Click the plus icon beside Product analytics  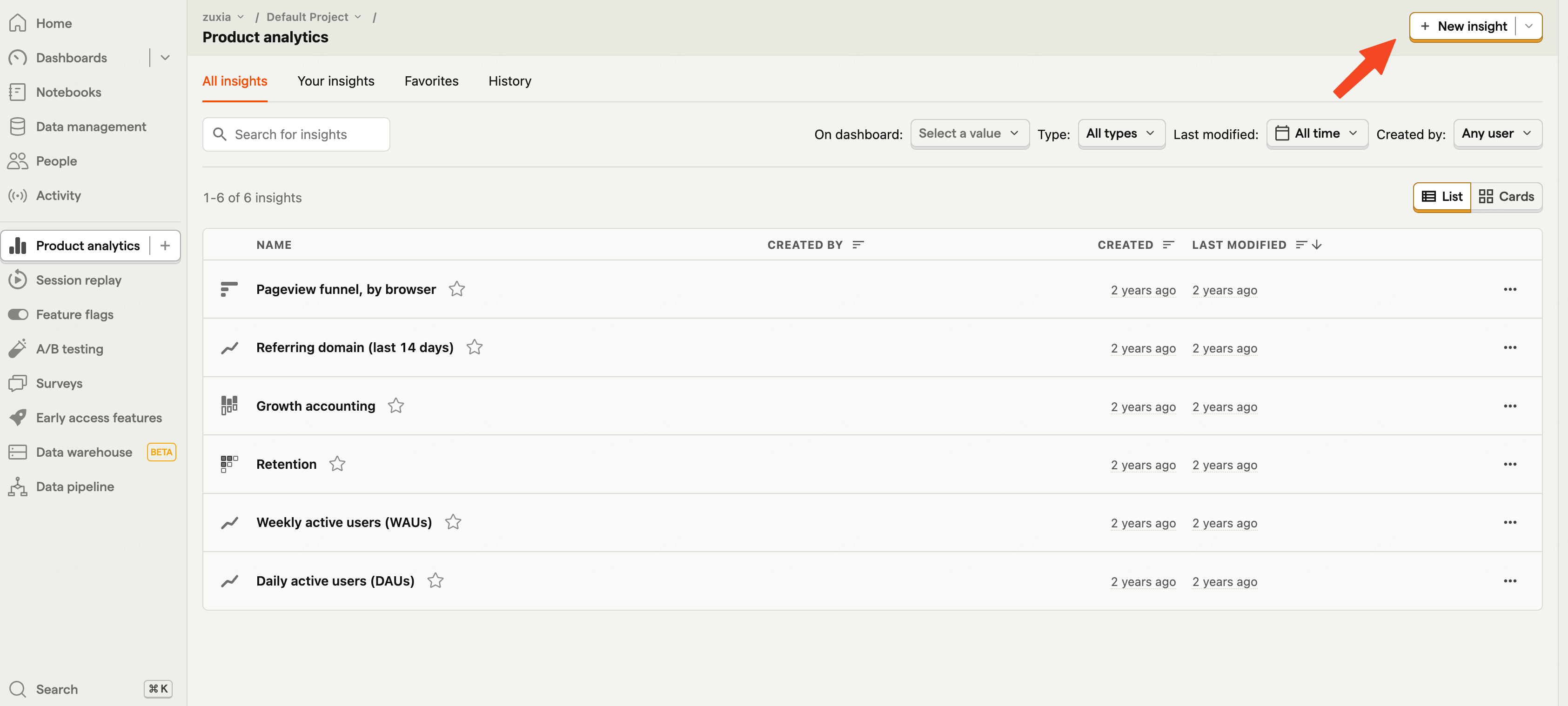click(165, 246)
